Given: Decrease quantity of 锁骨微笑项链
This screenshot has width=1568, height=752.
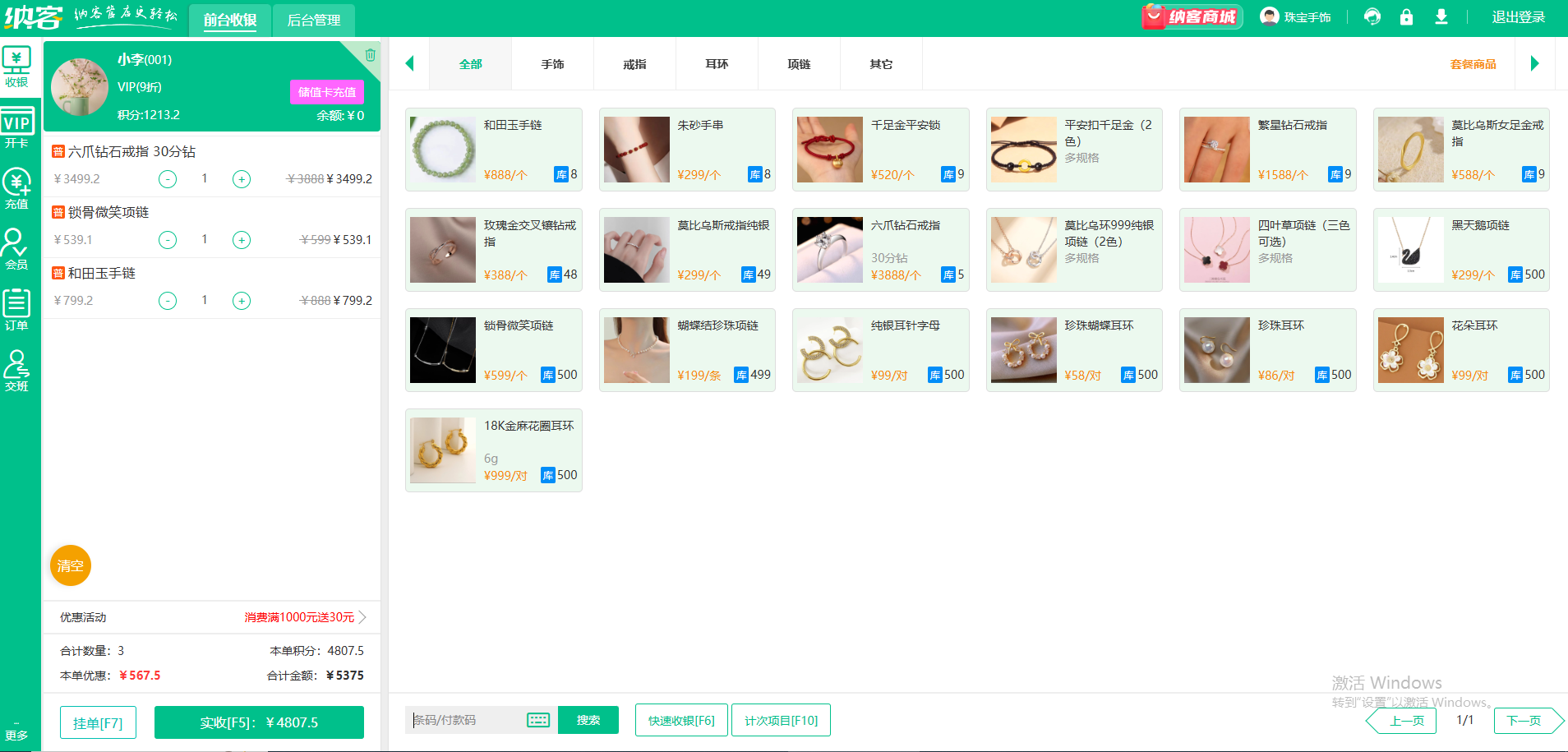Looking at the screenshot, I should [168, 240].
